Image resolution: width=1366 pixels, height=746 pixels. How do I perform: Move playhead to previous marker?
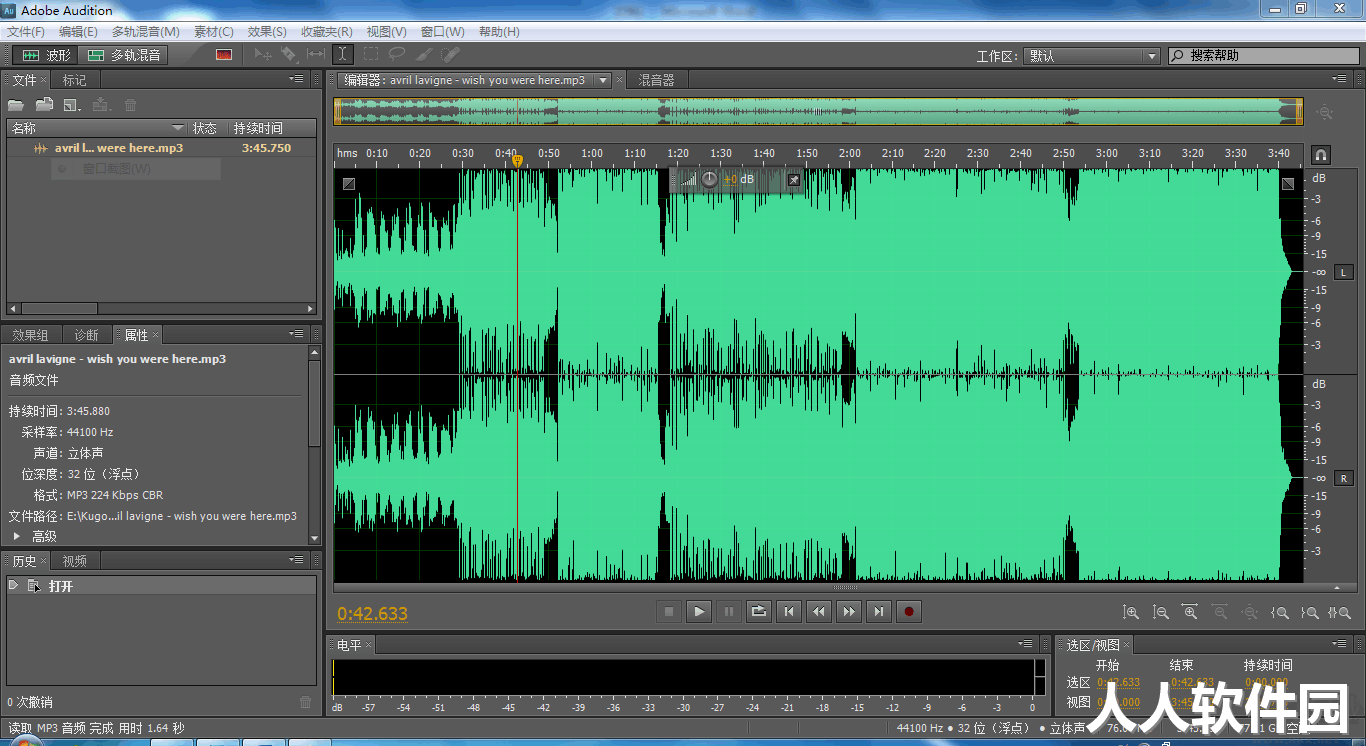click(789, 611)
